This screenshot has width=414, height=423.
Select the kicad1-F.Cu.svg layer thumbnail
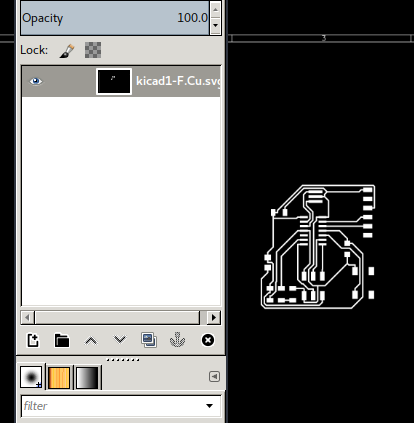tap(114, 82)
